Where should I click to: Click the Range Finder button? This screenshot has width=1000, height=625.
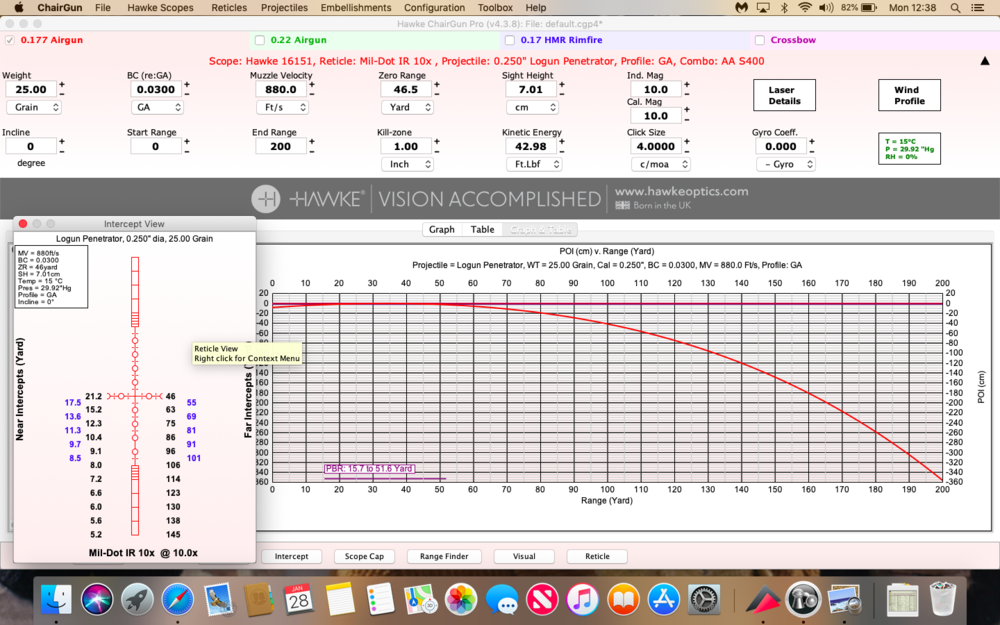pos(444,556)
